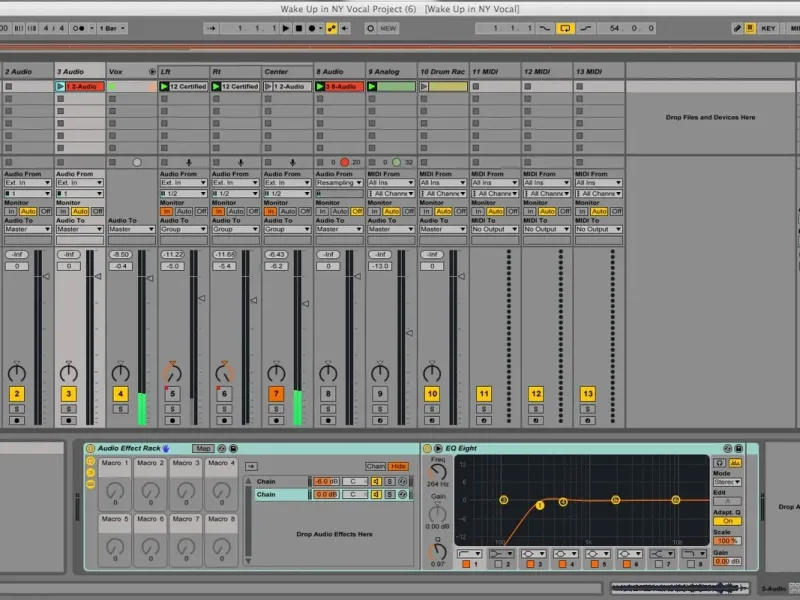Screen dimensions: 800x600
Task: Solo track 7 with its S button
Action: click(x=276, y=409)
